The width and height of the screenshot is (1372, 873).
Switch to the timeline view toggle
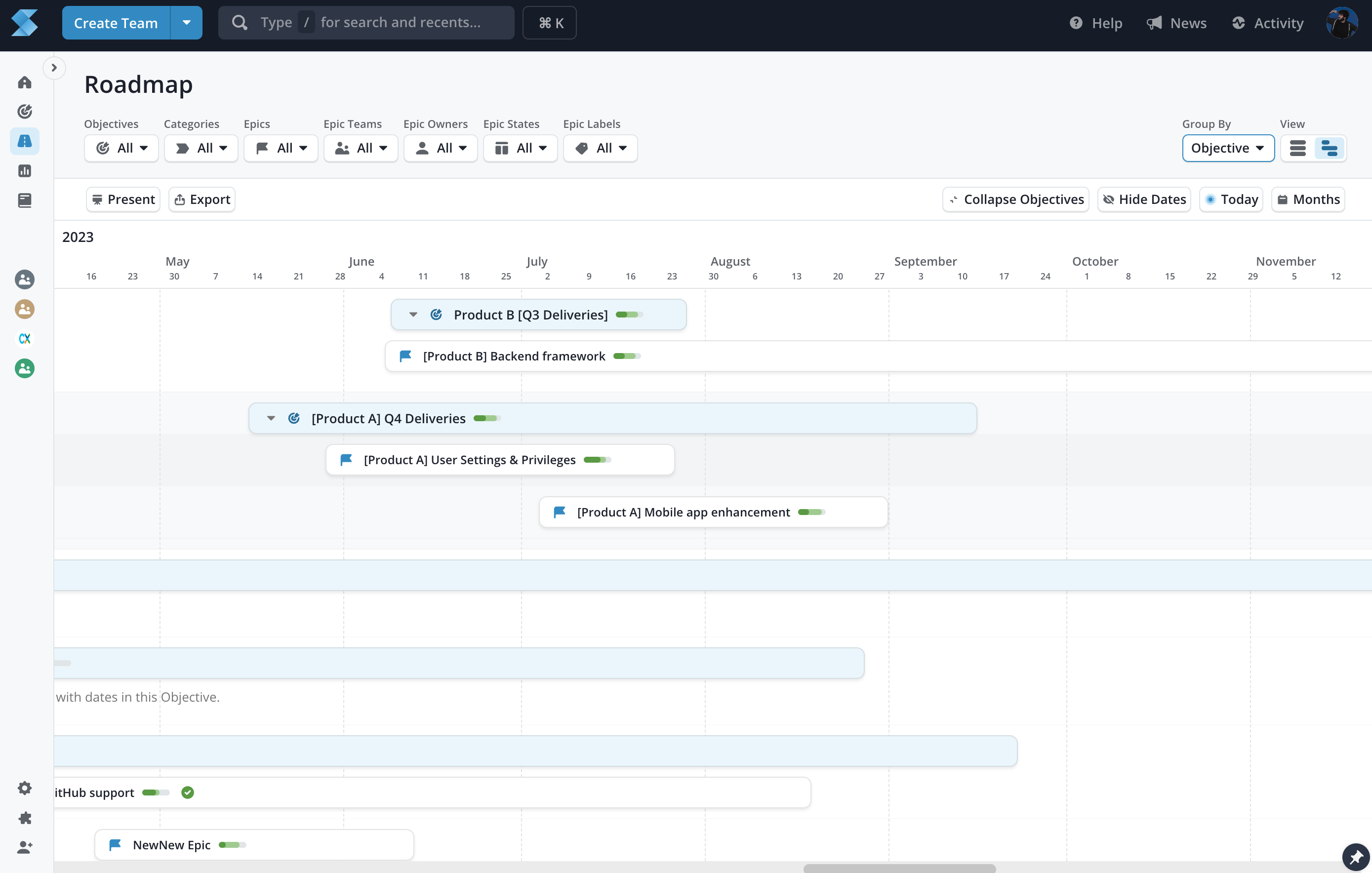point(1329,148)
